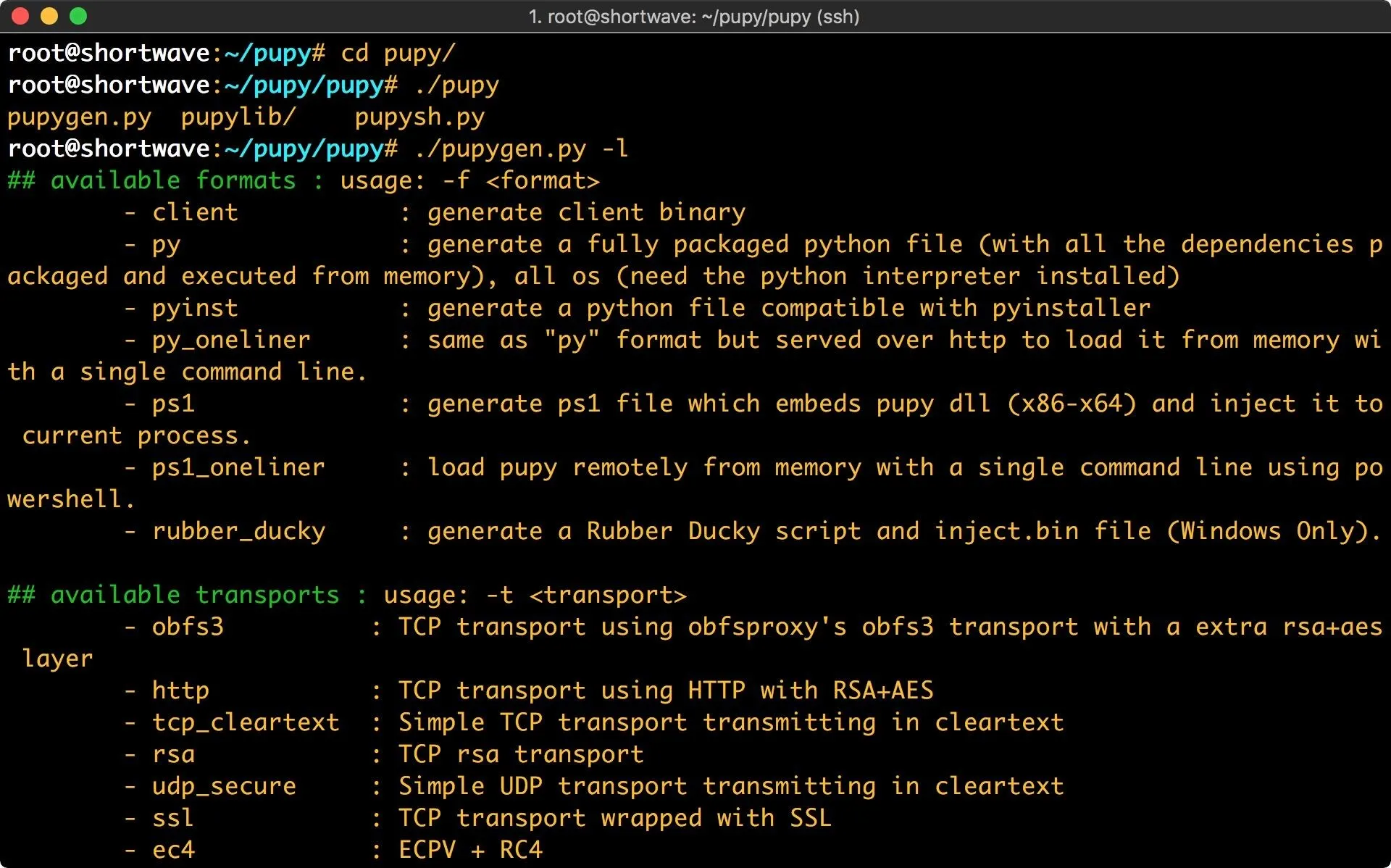Click the window title 'root@shortwave: ~/pupy/pupy (ssh)'

coord(694,17)
